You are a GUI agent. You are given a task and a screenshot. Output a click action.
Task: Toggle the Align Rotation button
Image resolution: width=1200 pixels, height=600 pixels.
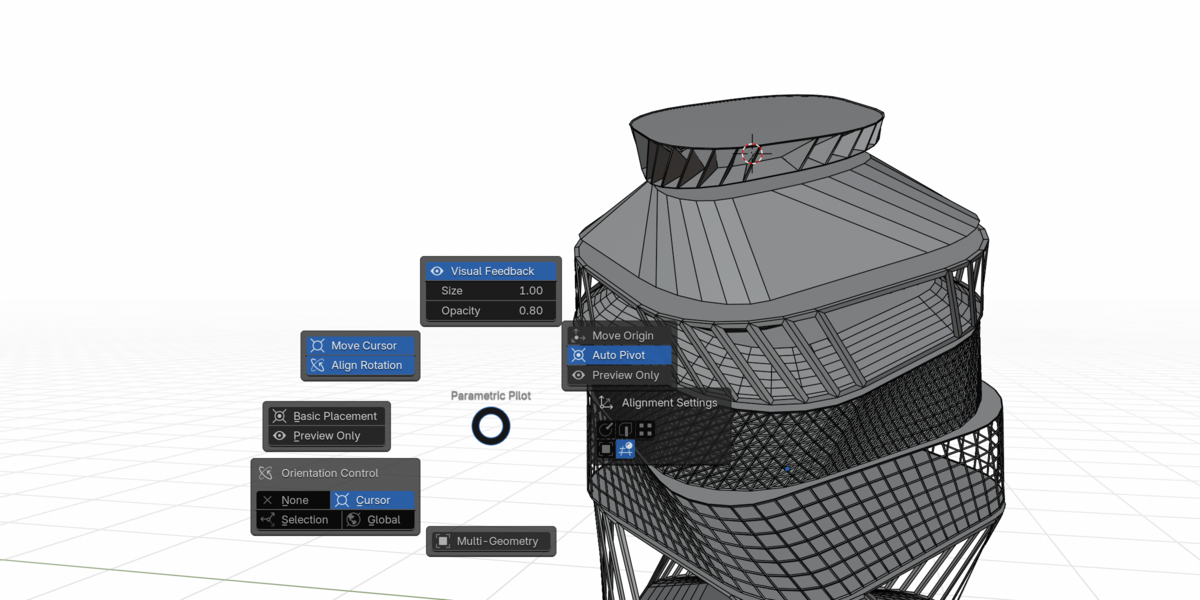(361, 366)
